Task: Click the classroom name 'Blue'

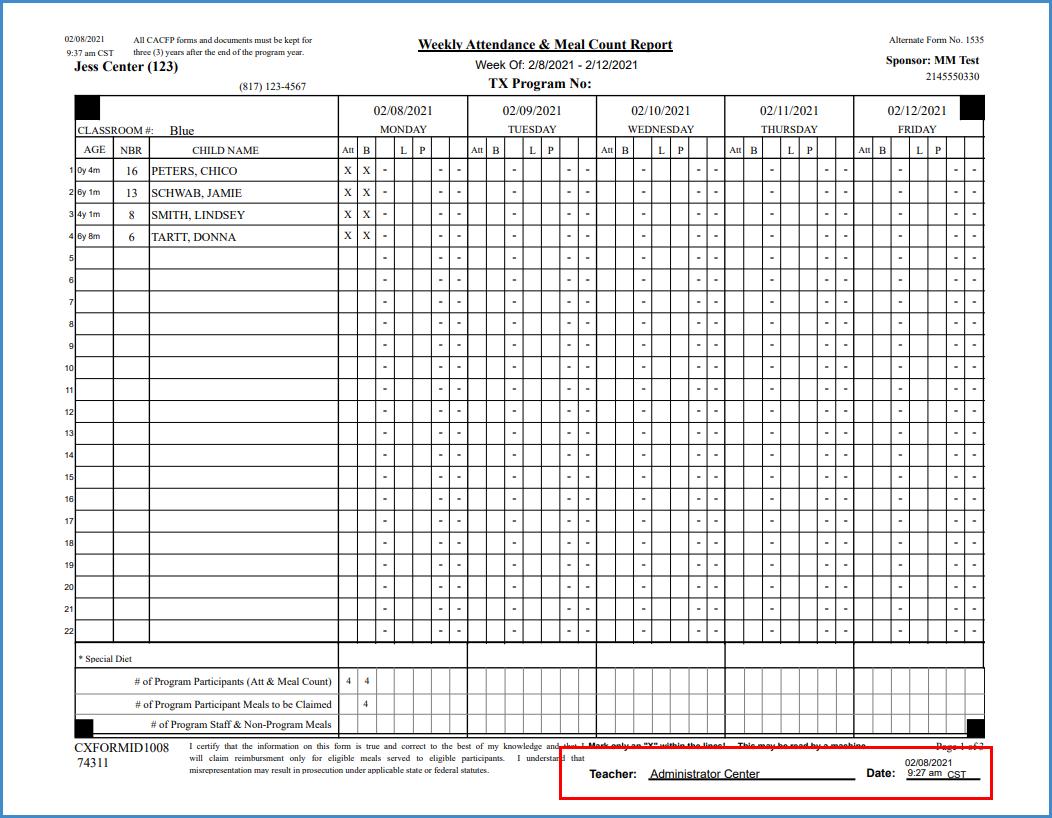Action: point(182,130)
